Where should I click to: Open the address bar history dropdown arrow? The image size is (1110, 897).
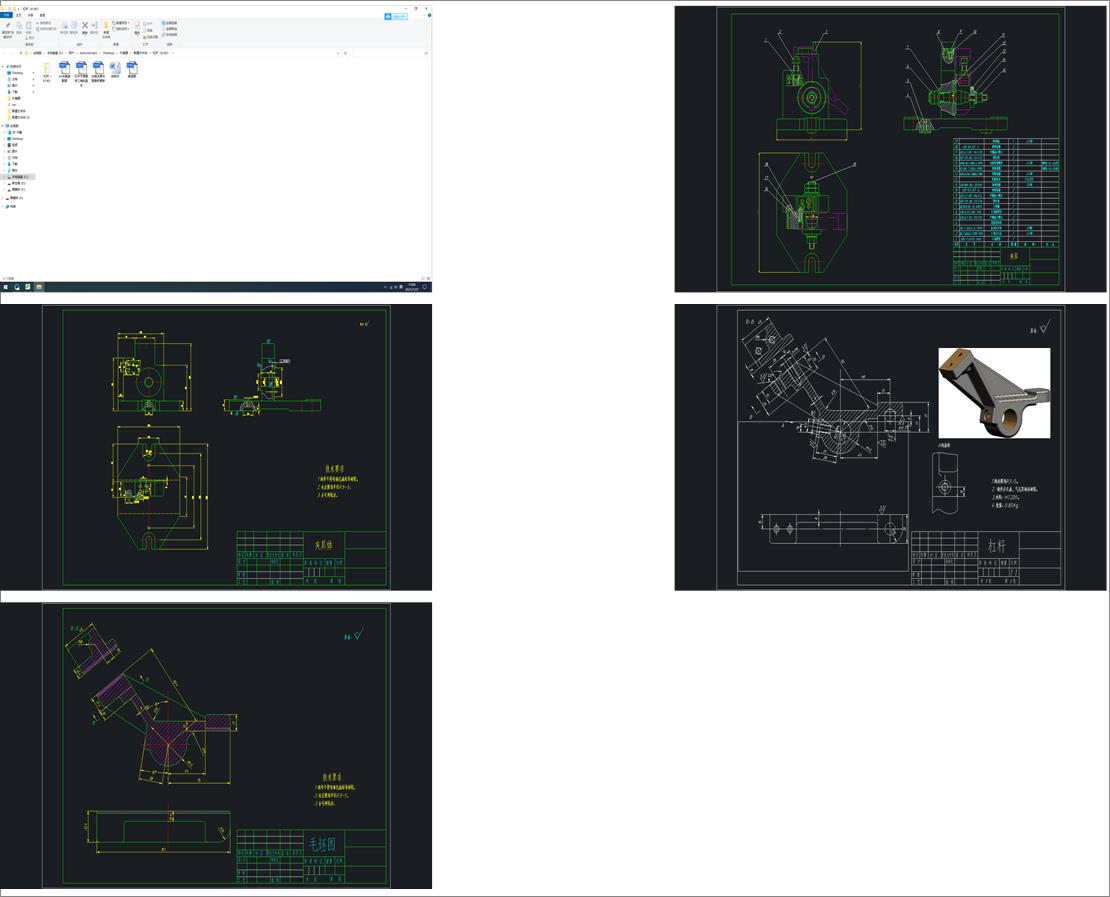338,53
